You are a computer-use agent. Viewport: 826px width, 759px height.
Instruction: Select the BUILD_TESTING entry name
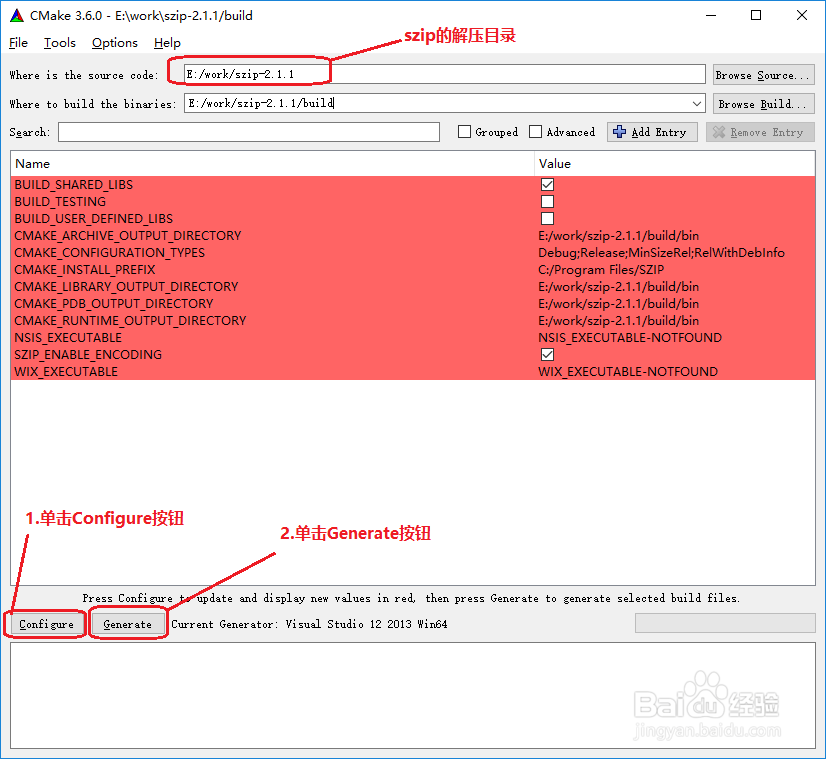tap(60, 201)
